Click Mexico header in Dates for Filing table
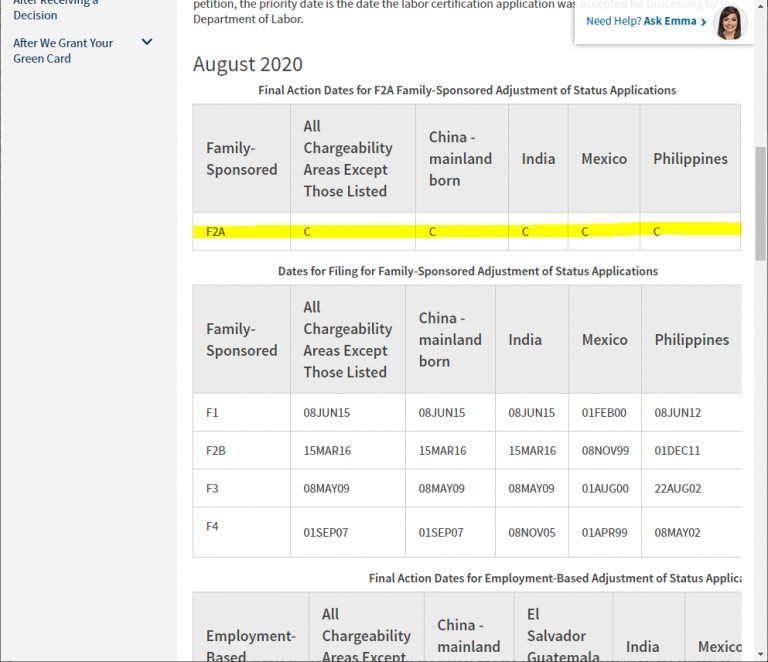Screen dimensions: 768x662 pos(604,339)
